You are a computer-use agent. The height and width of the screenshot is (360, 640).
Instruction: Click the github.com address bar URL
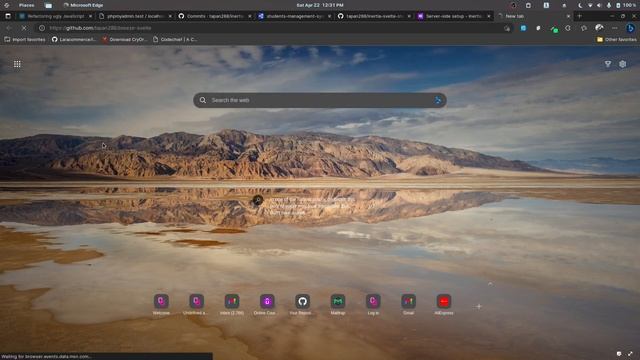coord(100,28)
